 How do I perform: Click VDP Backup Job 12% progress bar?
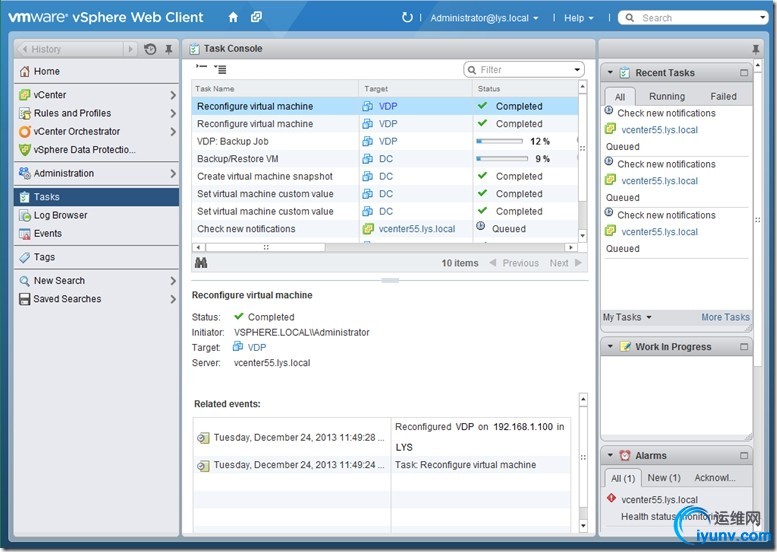coord(500,141)
